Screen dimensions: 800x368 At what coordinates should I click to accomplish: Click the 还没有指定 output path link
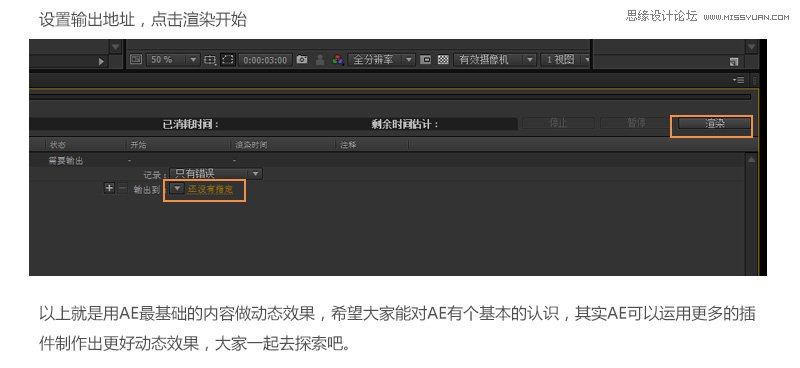point(210,189)
